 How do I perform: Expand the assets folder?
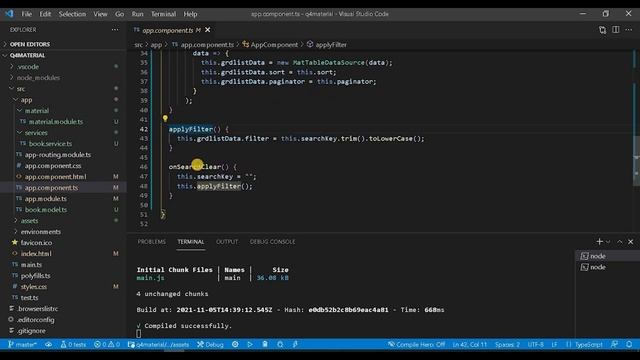[63, 220]
